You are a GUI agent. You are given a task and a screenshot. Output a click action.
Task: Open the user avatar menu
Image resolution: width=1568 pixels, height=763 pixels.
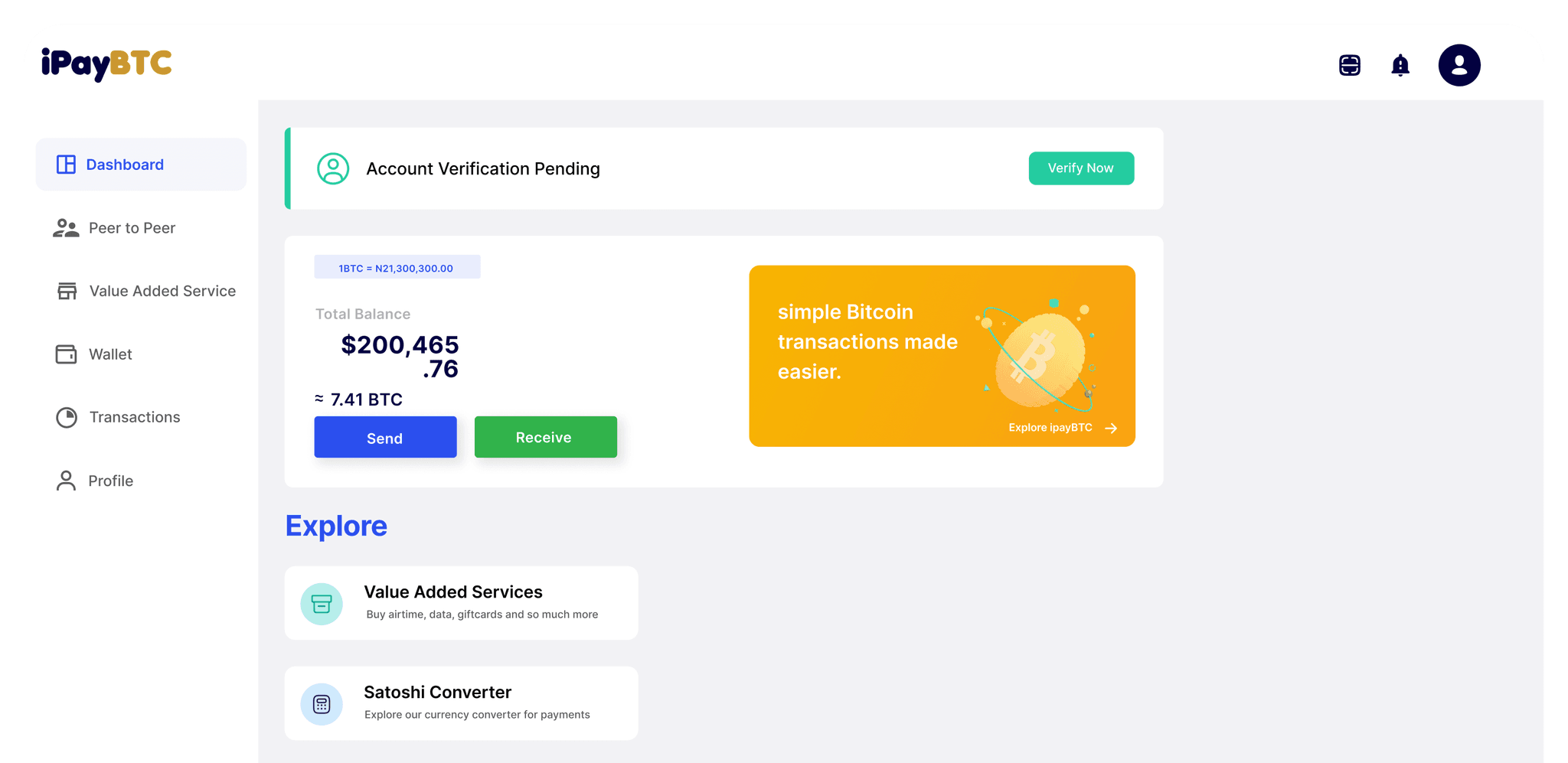pos(1459,65)
